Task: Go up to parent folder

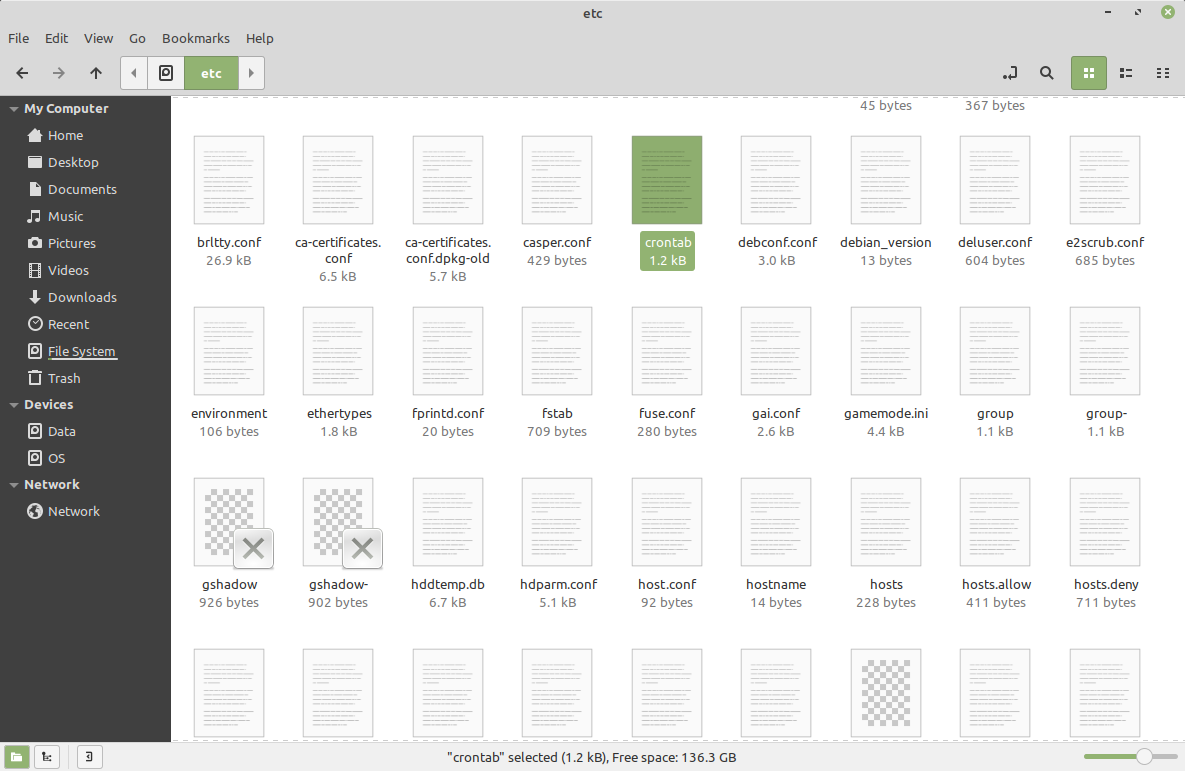Action: coord(96,73)
